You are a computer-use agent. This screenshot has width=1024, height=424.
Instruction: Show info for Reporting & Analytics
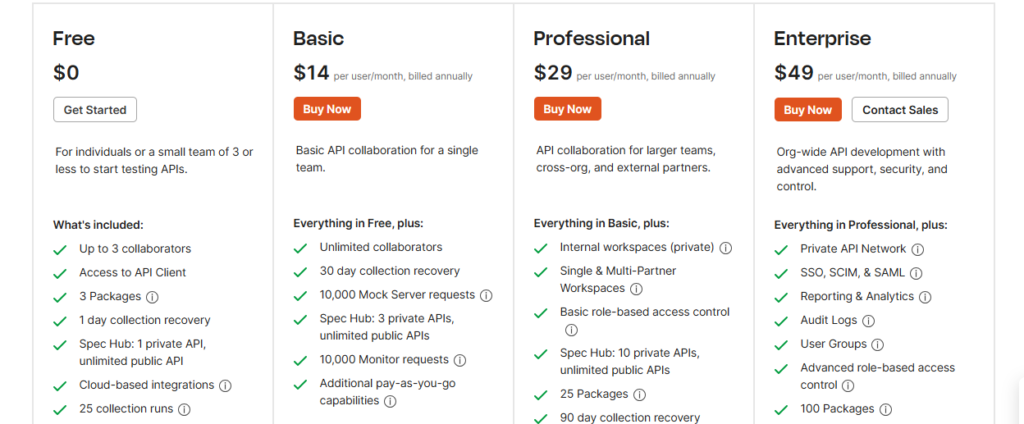(x=925, y=297)
